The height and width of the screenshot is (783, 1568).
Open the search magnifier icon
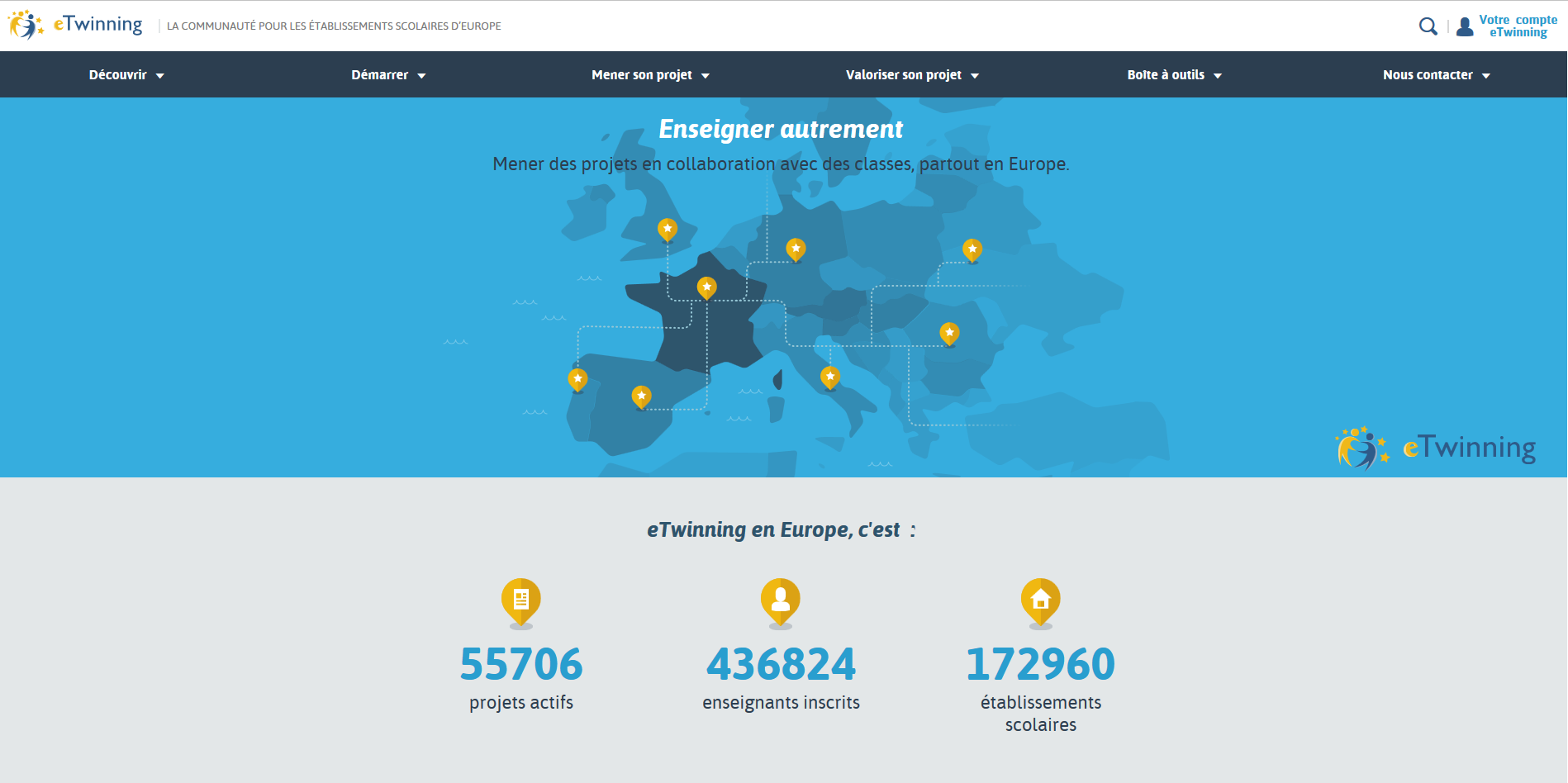[x=1428, y=26]
